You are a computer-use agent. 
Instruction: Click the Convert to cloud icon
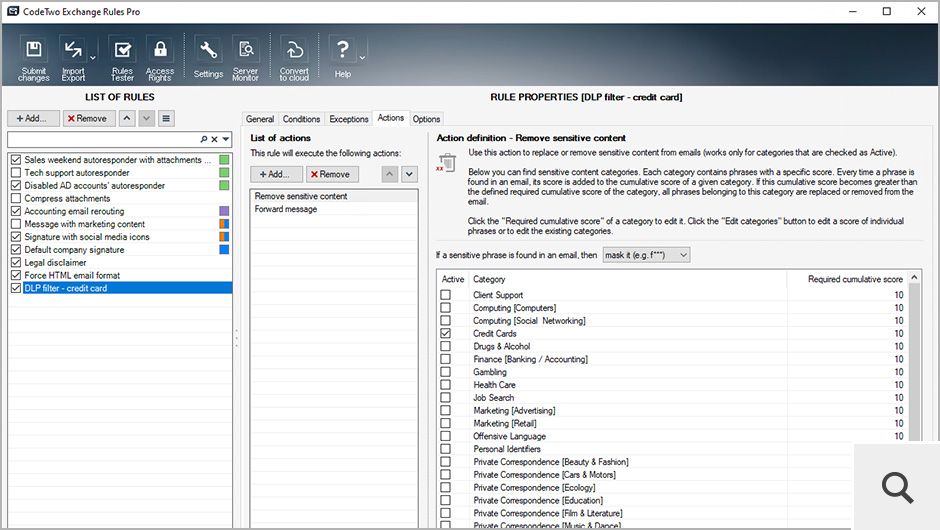(294, 58)
